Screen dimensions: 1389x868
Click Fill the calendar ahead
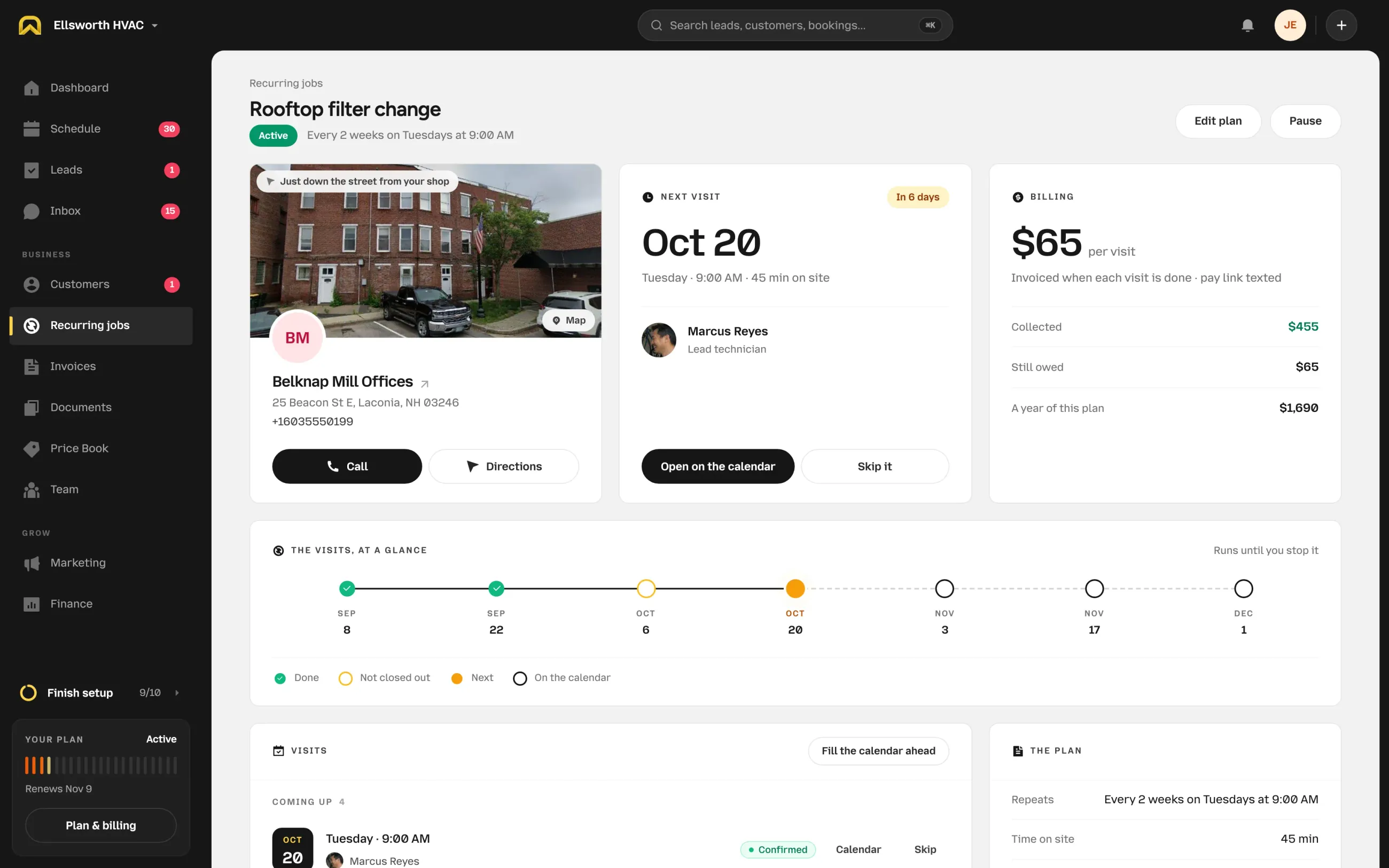click(x=878, y=751)
